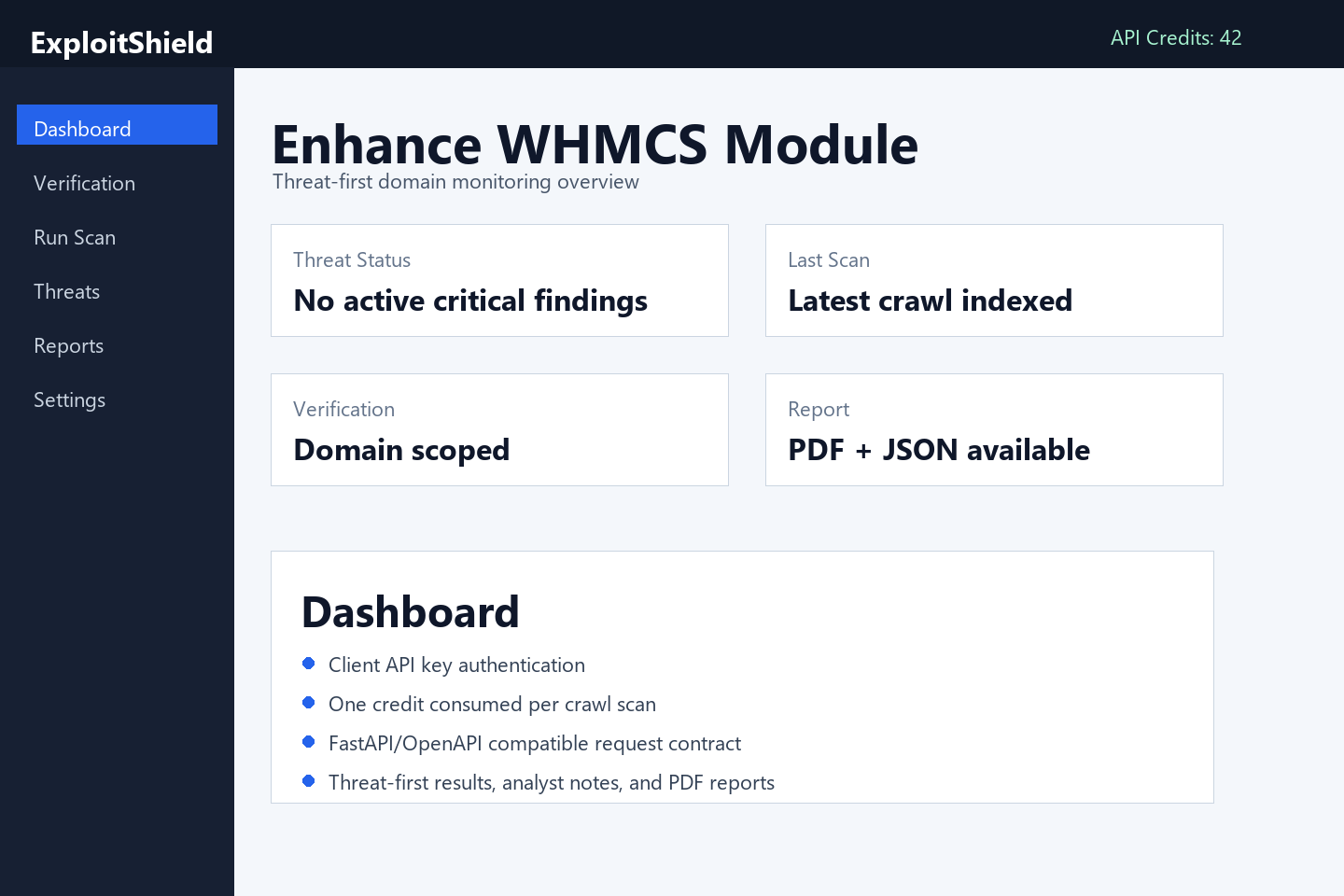
Task: Click 'Client API key authentication' bullet
Action: click(456, 665)
